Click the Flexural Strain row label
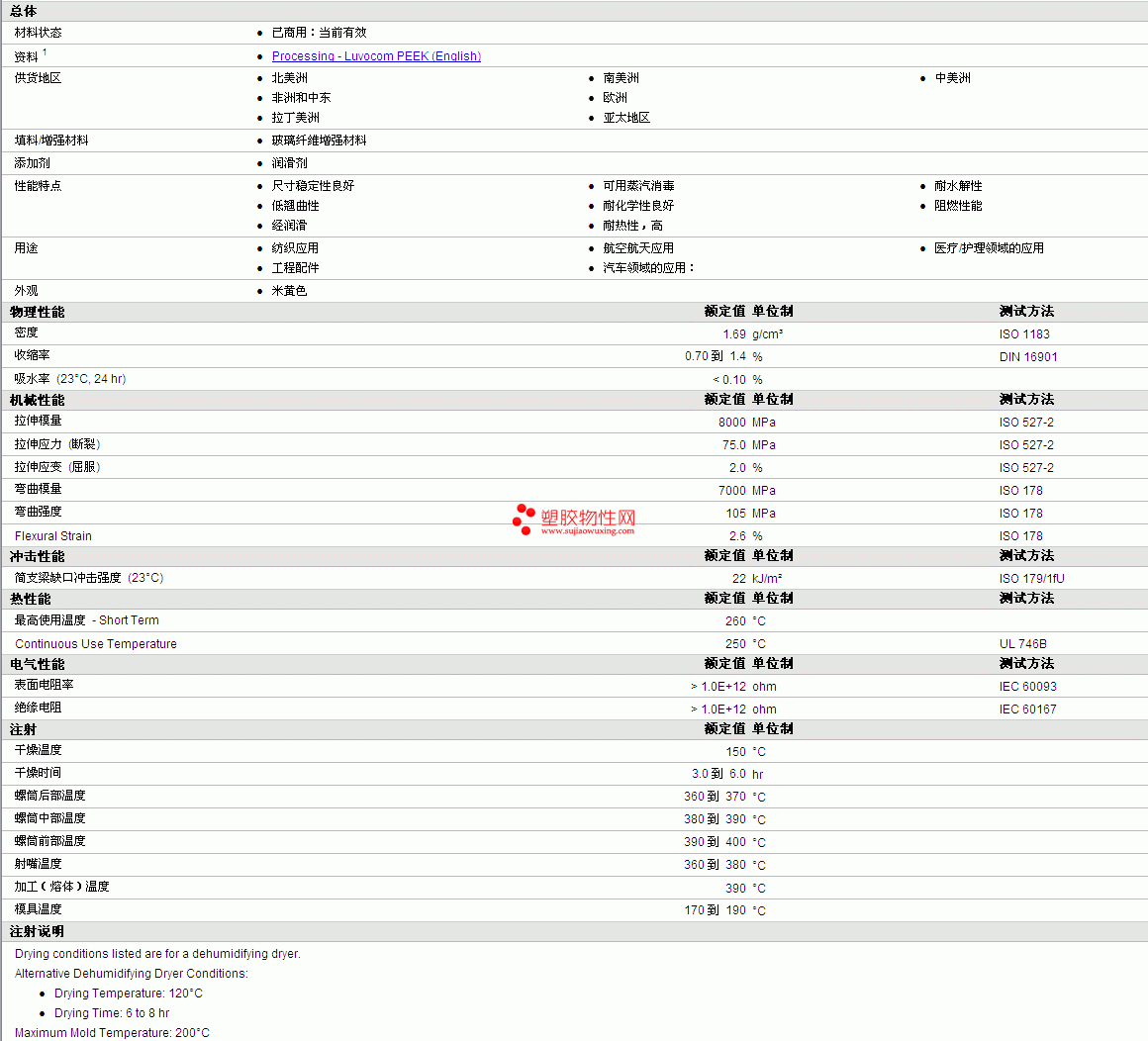 coord(53,536)
